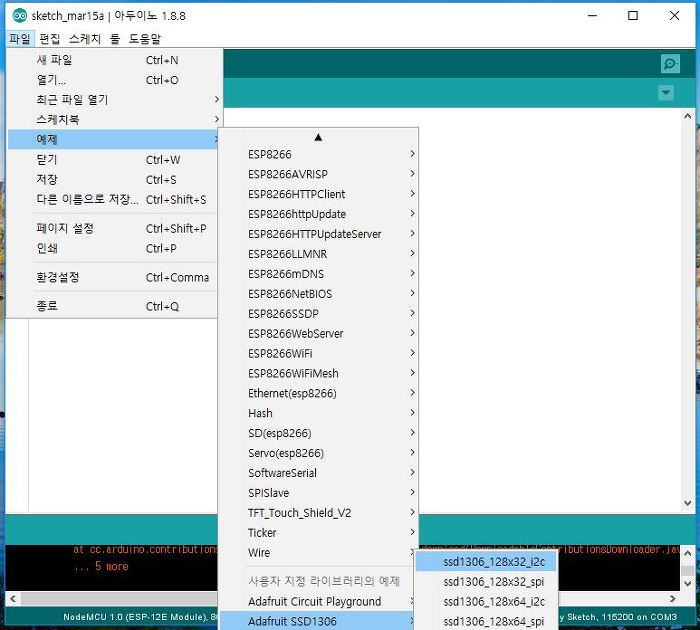Choose 다른 이름으로 저장... entry
Viewport: 700px width, 630px height.
[113, 199]
